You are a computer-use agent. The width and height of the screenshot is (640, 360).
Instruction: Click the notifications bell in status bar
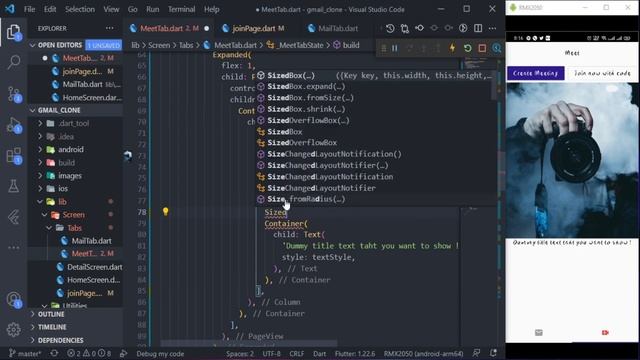coord(493,353)
